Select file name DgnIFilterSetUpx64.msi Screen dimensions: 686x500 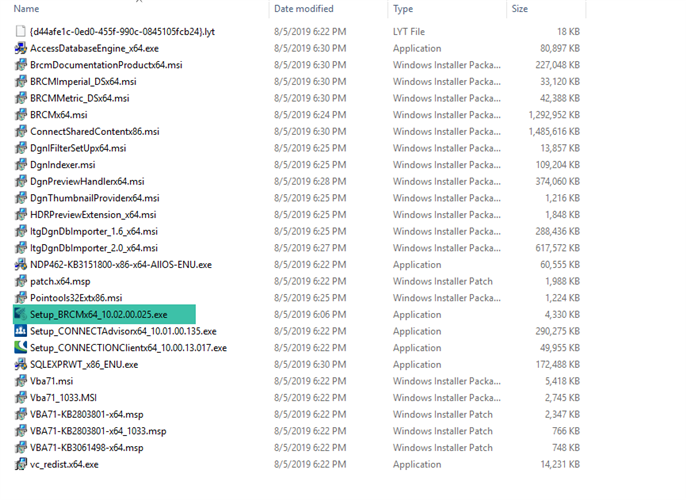point(78,148)
